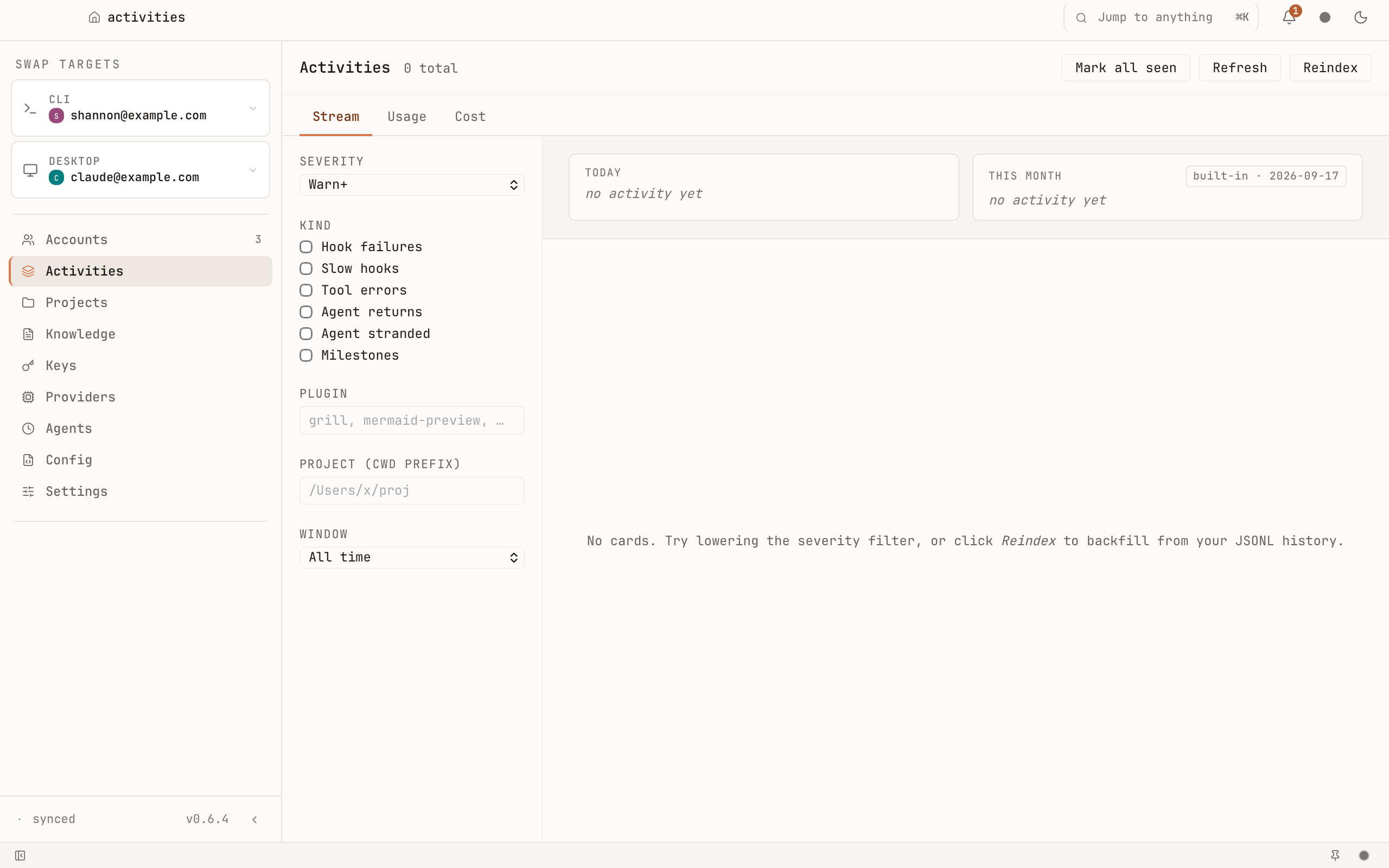The width and height of the screenshot is (1389, 868).
Task: Open the Window dropdown showing All time
Action: coord(411,558)
